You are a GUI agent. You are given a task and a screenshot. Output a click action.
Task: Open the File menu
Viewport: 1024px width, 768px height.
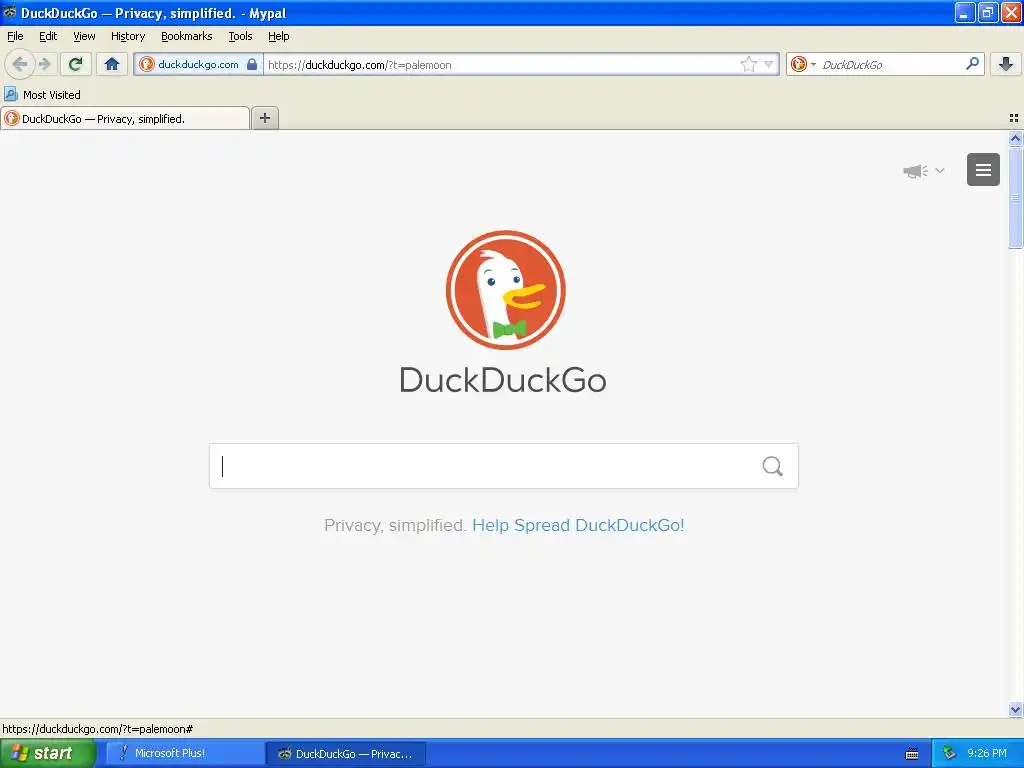coord(15,36)
